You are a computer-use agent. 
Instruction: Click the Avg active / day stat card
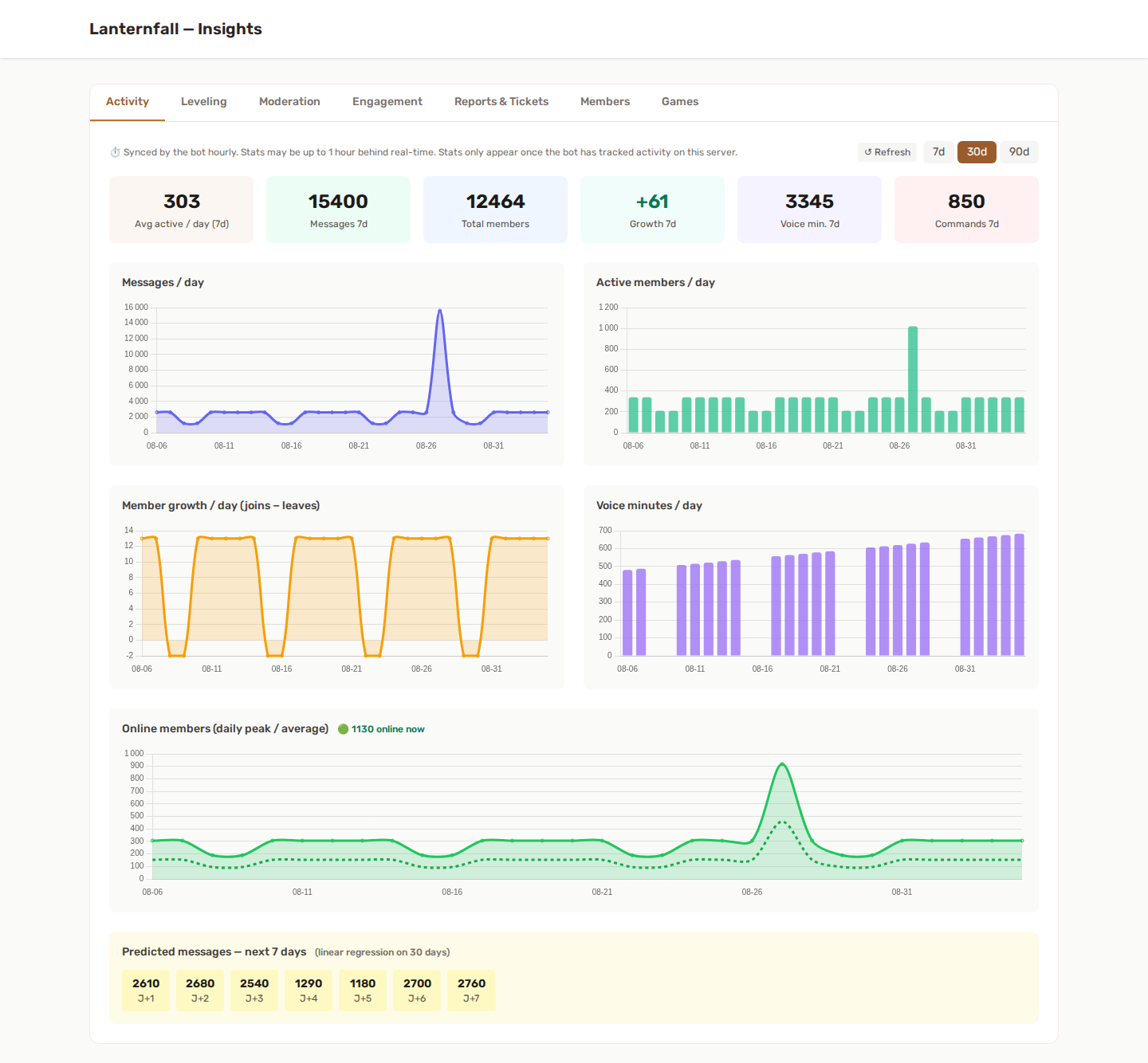click(x=182, y=210)
